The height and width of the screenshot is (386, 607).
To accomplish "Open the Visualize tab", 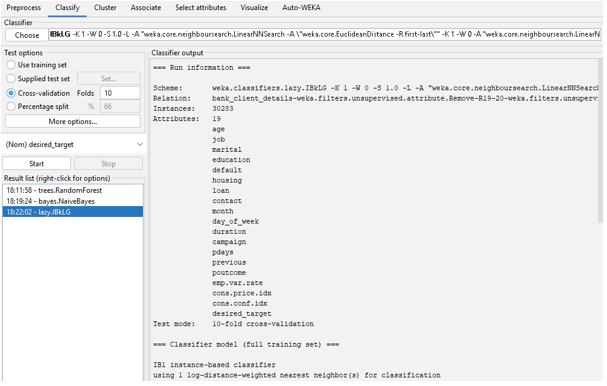I will 254,8.
